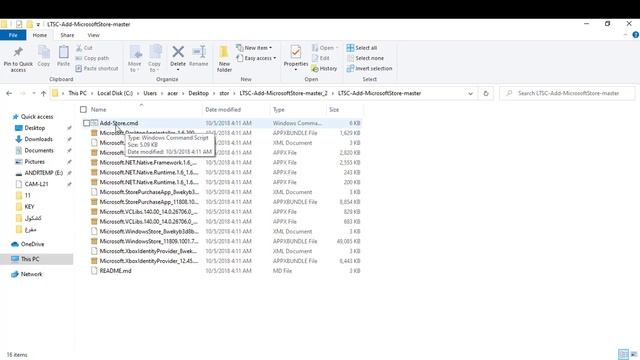The image size is (640, 360).
Task: Switch to details view icon in status bar
Action: coord(623,354)
